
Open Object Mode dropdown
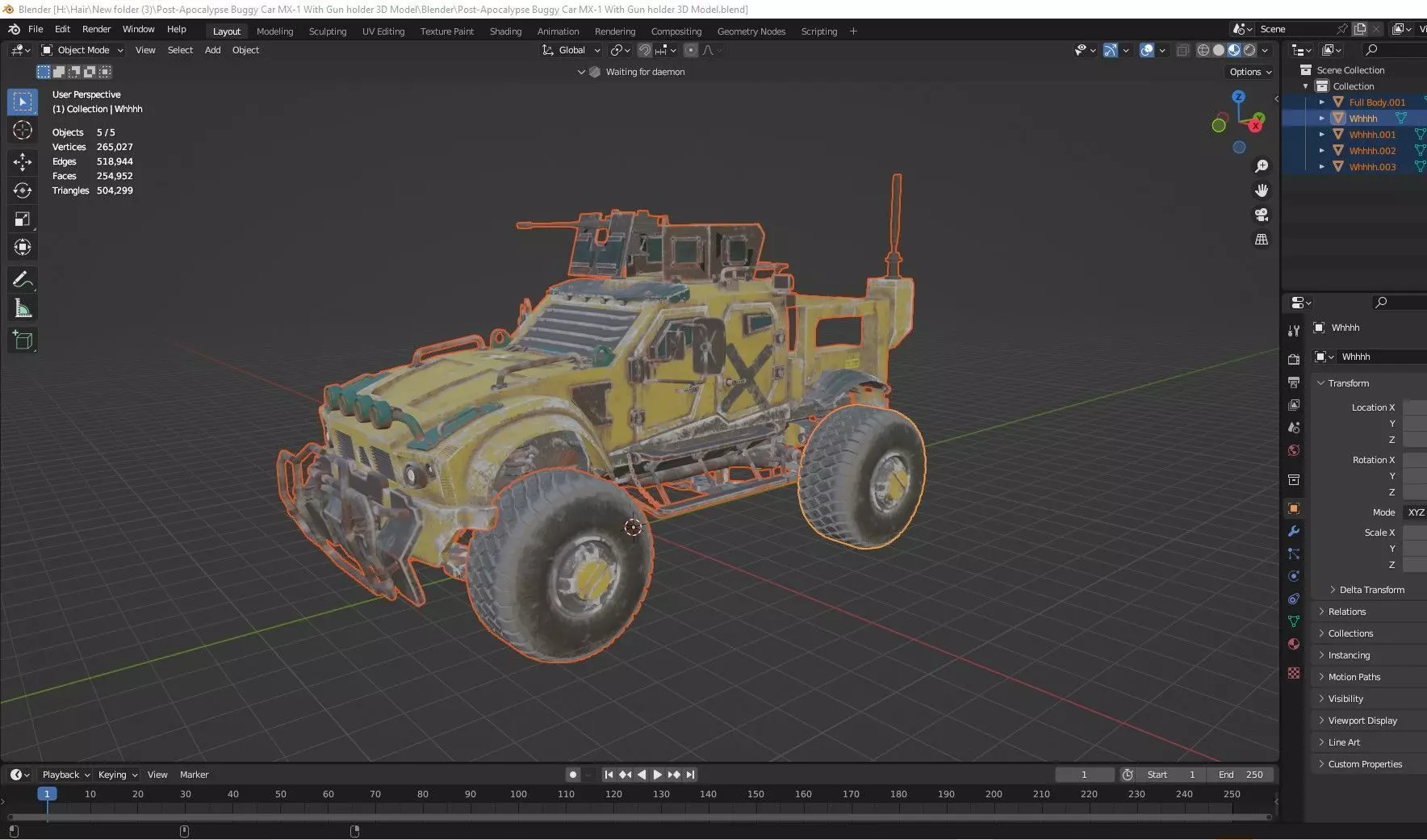point(82,50)
